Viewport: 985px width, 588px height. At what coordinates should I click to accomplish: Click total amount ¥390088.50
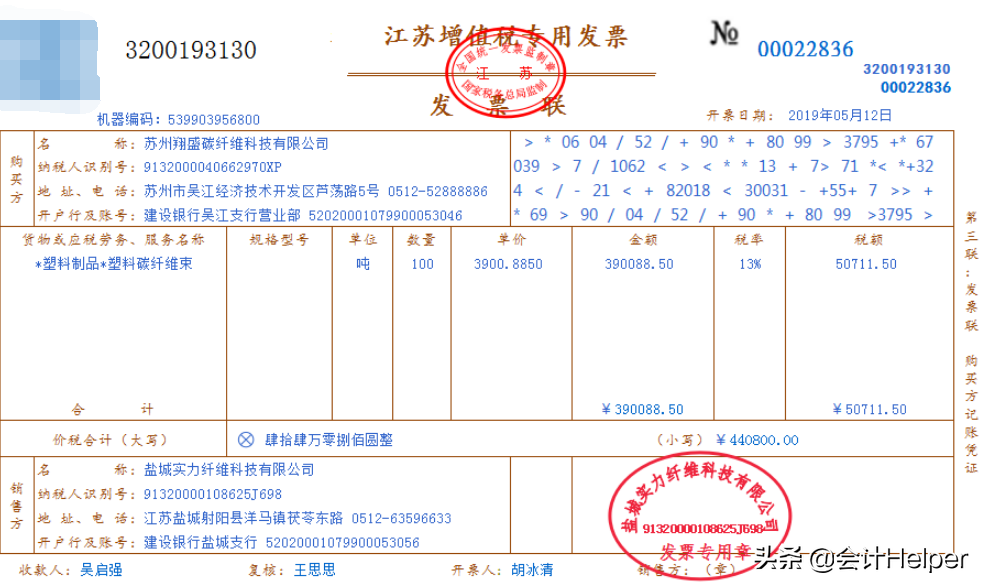[643, 410]
